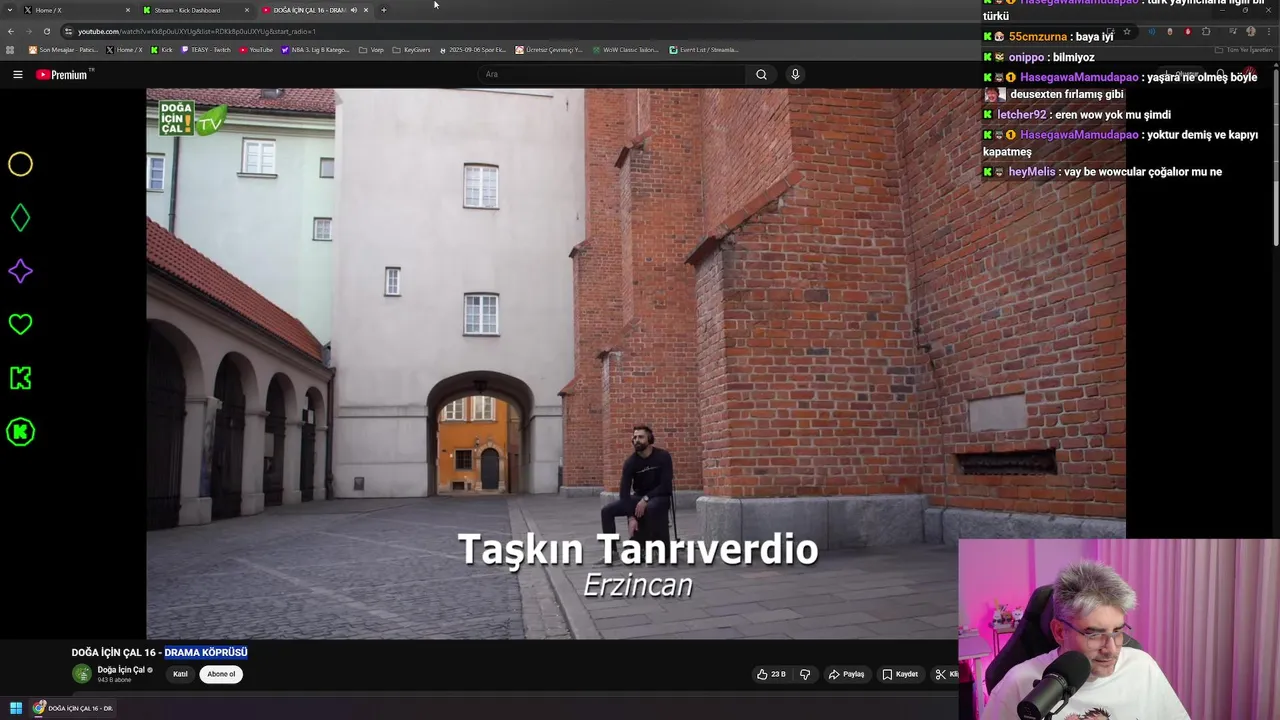
Task: Click the purple four-point star overlay icon
Action: [20, 271]
